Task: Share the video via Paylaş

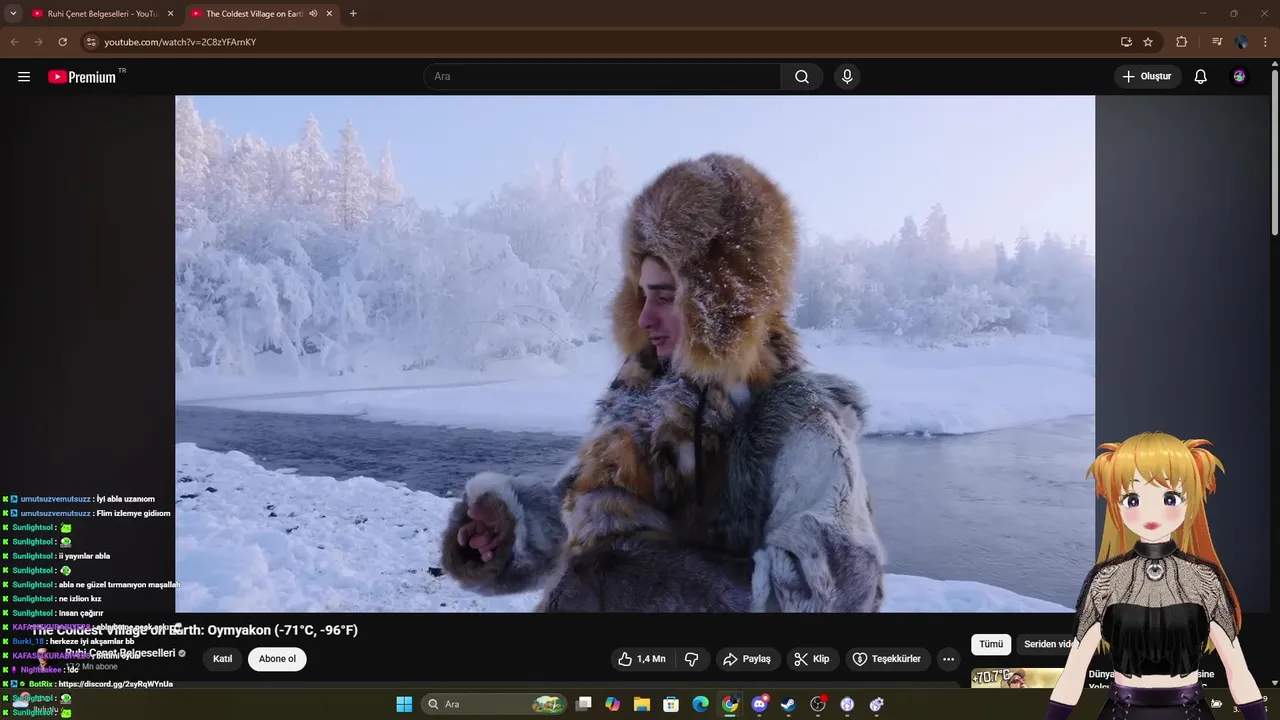Action: pos(747,659)
